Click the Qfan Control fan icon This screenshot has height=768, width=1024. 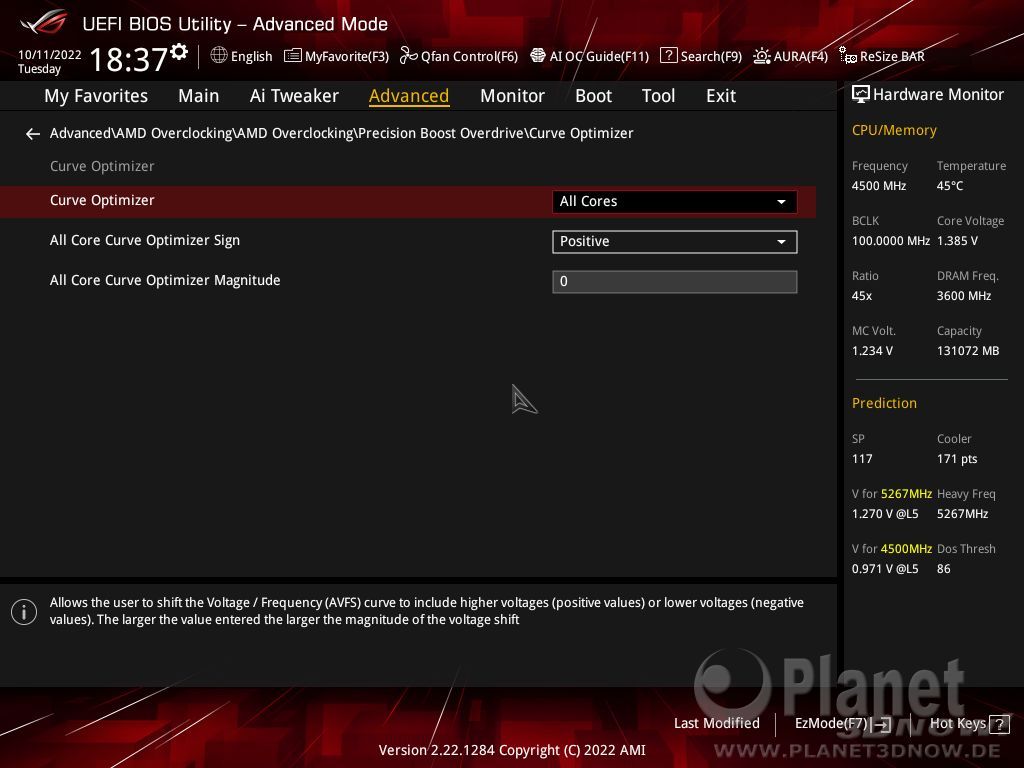click(408, 56)
